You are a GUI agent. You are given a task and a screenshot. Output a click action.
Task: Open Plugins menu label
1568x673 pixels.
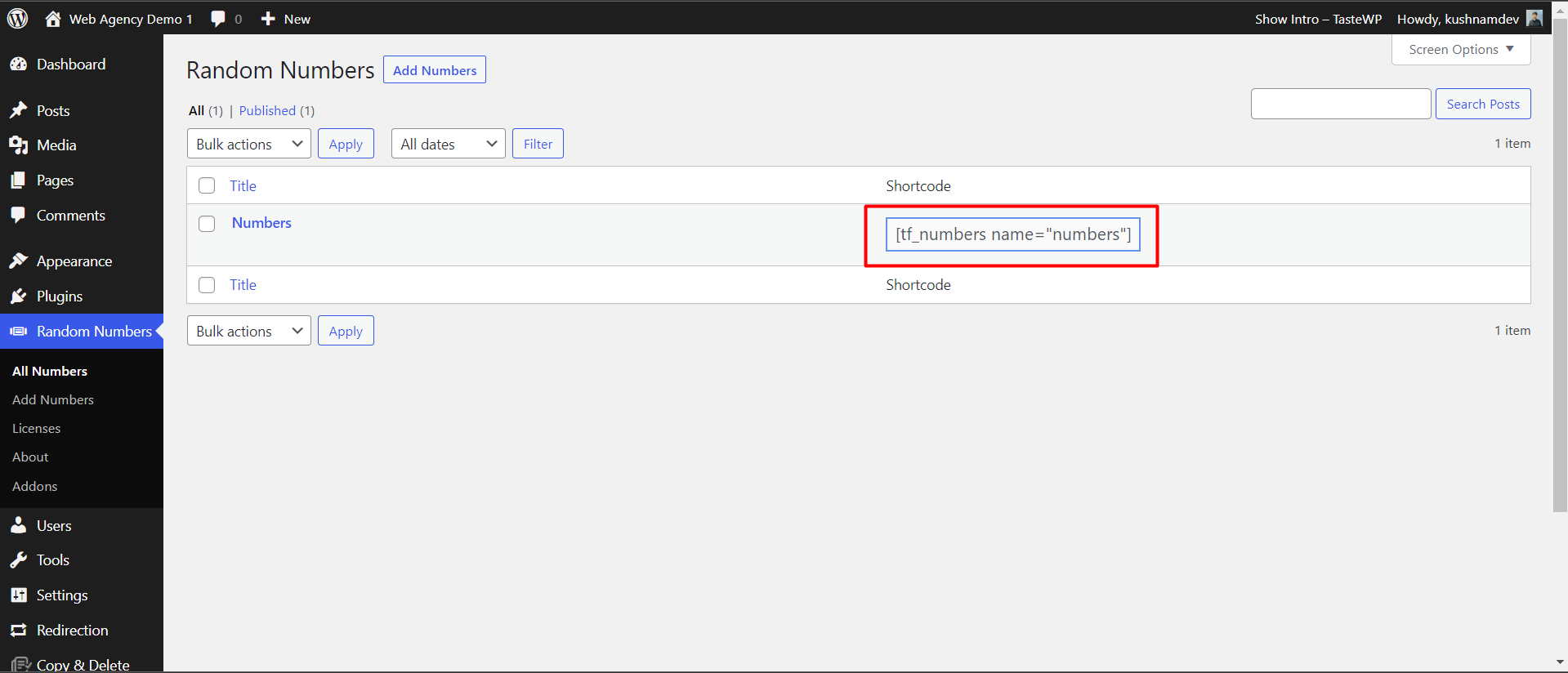[x=60, y=296]
